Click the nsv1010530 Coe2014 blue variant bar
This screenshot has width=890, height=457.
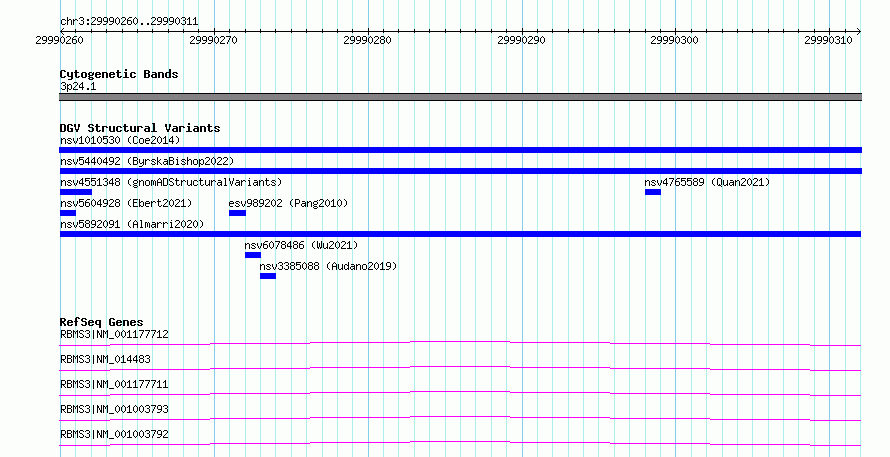pos(460,150)
